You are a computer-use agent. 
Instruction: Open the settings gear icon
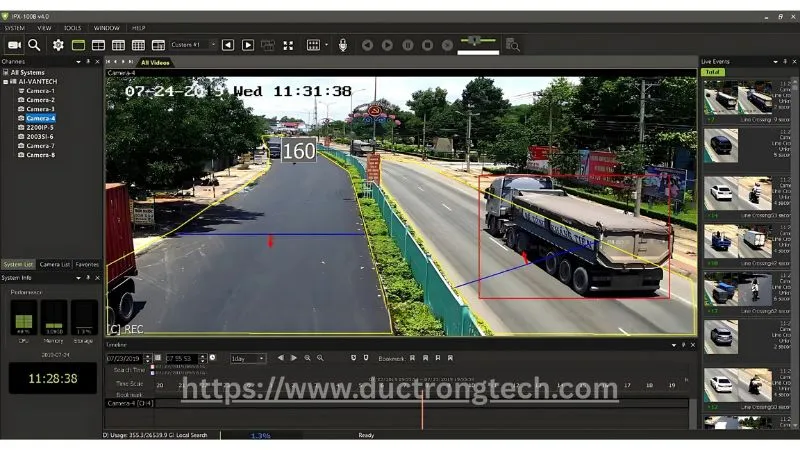pyautogui.click(x=58, y=45)
